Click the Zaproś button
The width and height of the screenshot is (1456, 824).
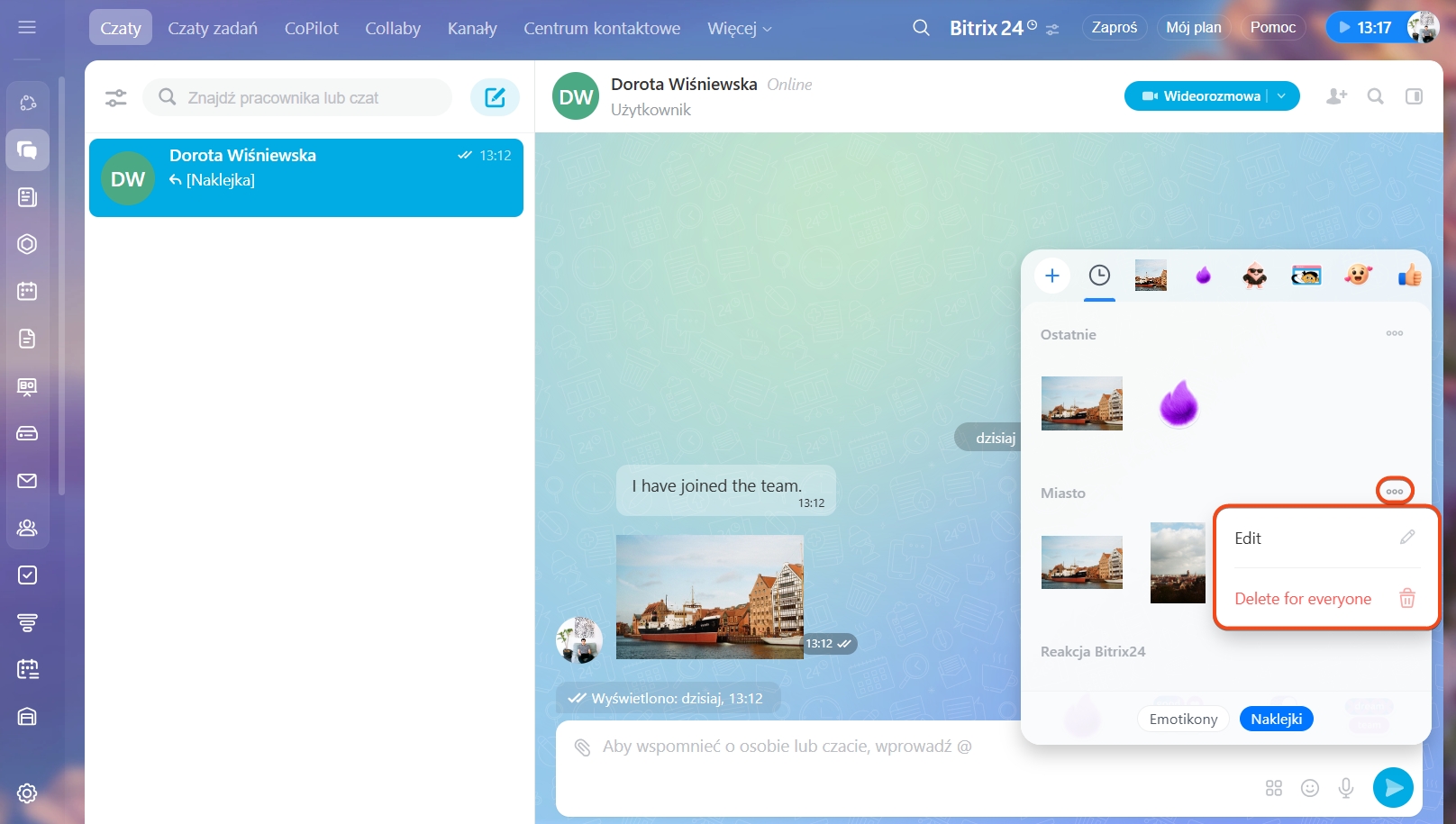(x=1114, y=28)
